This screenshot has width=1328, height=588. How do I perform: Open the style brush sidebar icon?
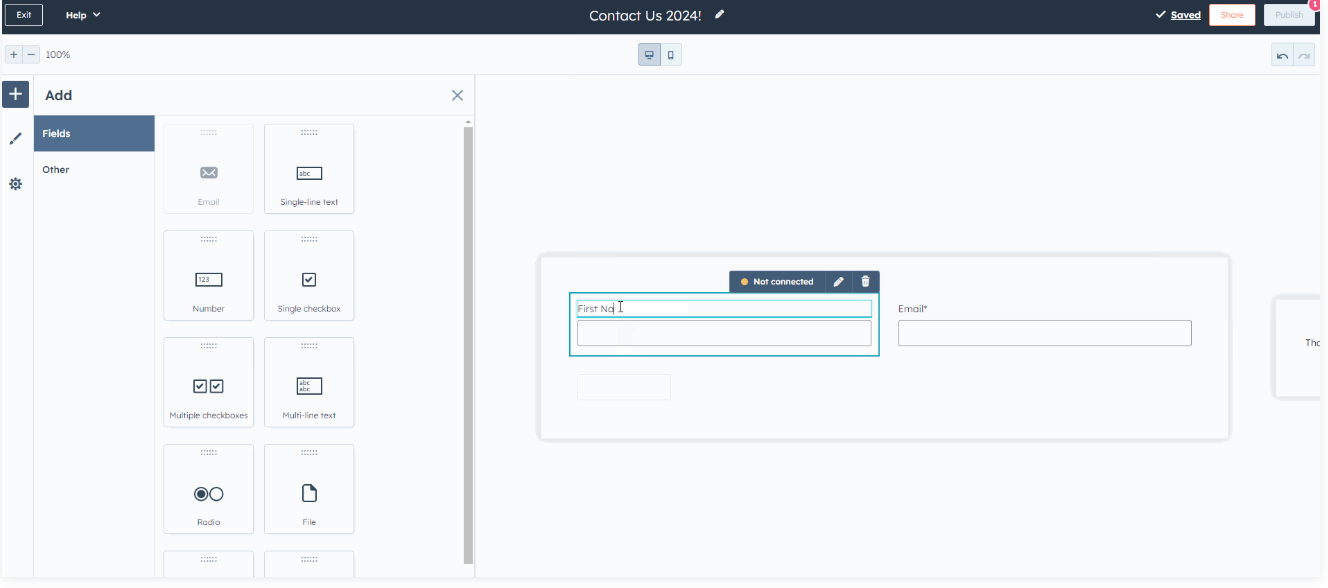(15, 139)
